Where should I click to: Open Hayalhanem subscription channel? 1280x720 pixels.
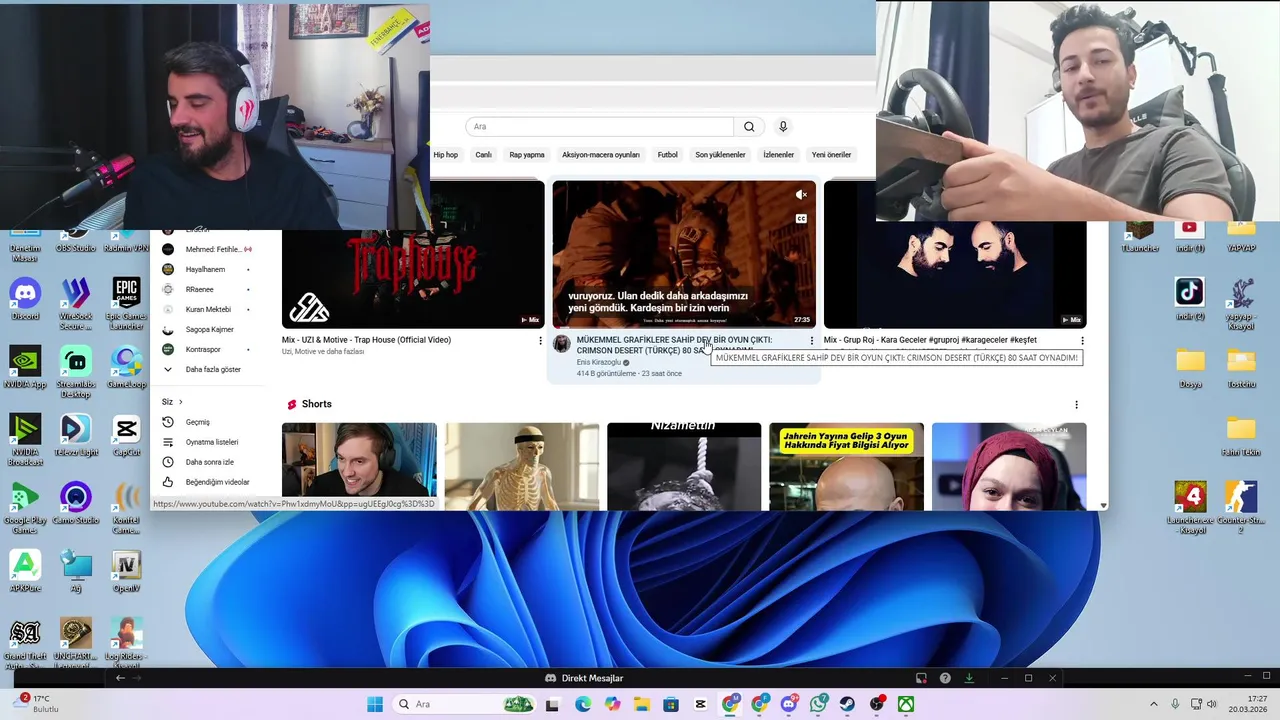tap(205, 269)
